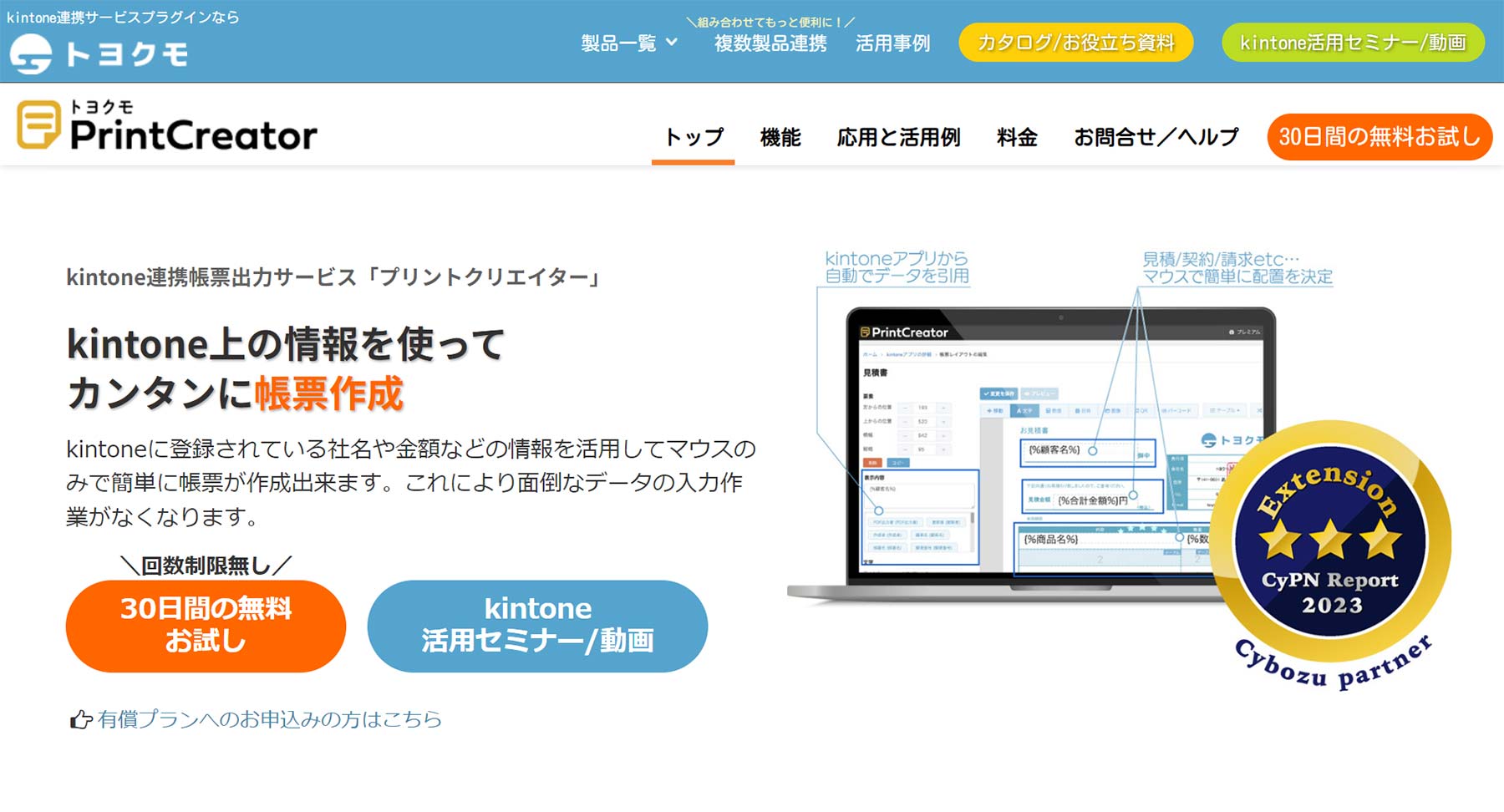
Task: Open お問合せ/ヘルプ in the navigation
Action: (1156, 137)
